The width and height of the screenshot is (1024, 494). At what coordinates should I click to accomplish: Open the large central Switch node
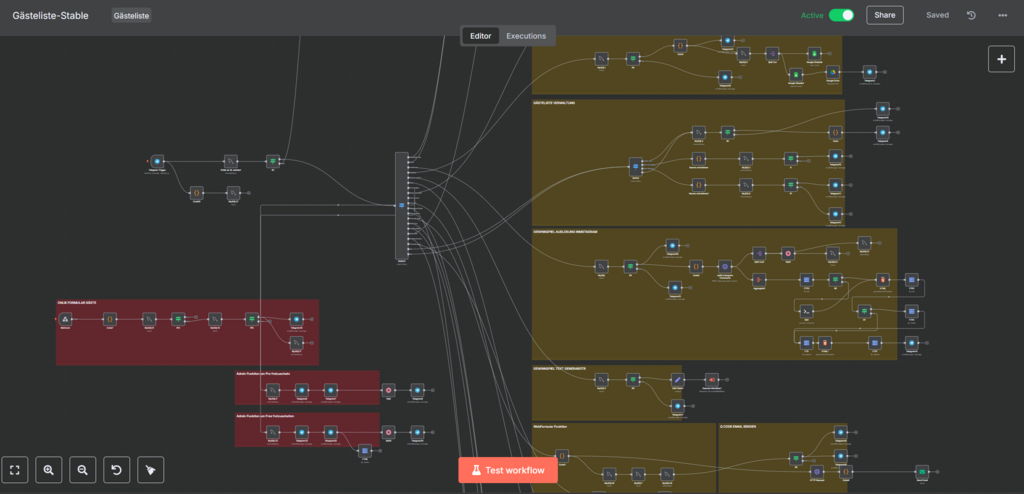click(402, 205)
